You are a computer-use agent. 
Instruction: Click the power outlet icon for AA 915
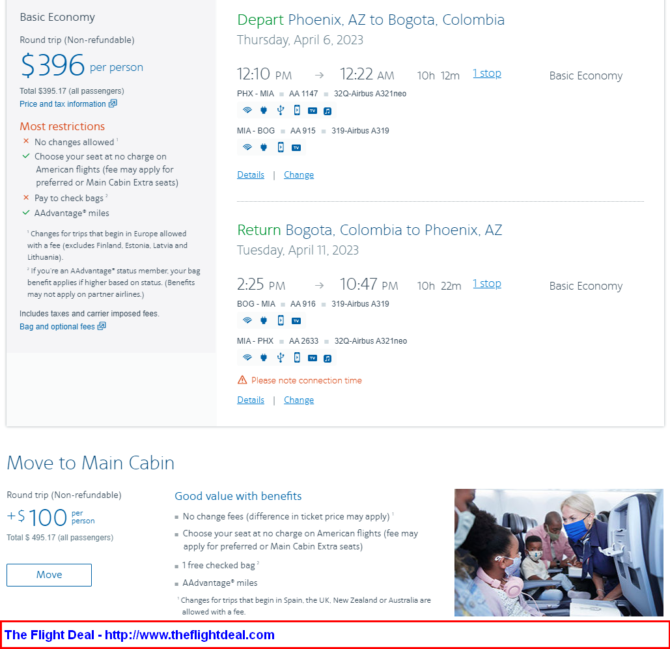264,147
